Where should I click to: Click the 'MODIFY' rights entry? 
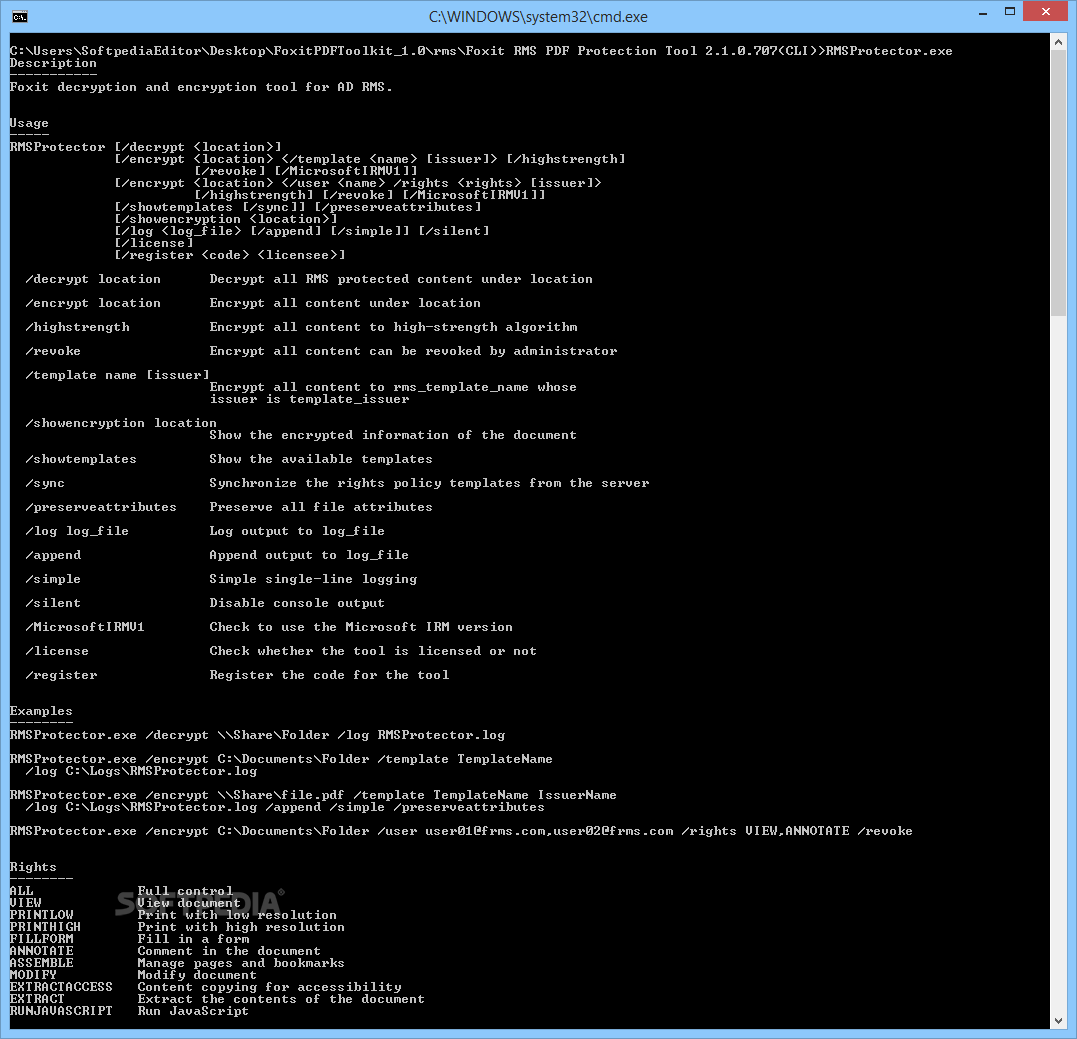(33, 975)
